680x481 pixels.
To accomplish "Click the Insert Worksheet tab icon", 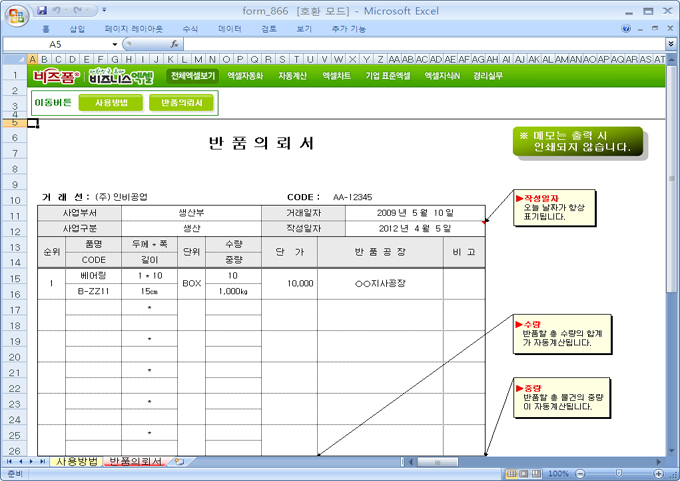I will (180, 462).
